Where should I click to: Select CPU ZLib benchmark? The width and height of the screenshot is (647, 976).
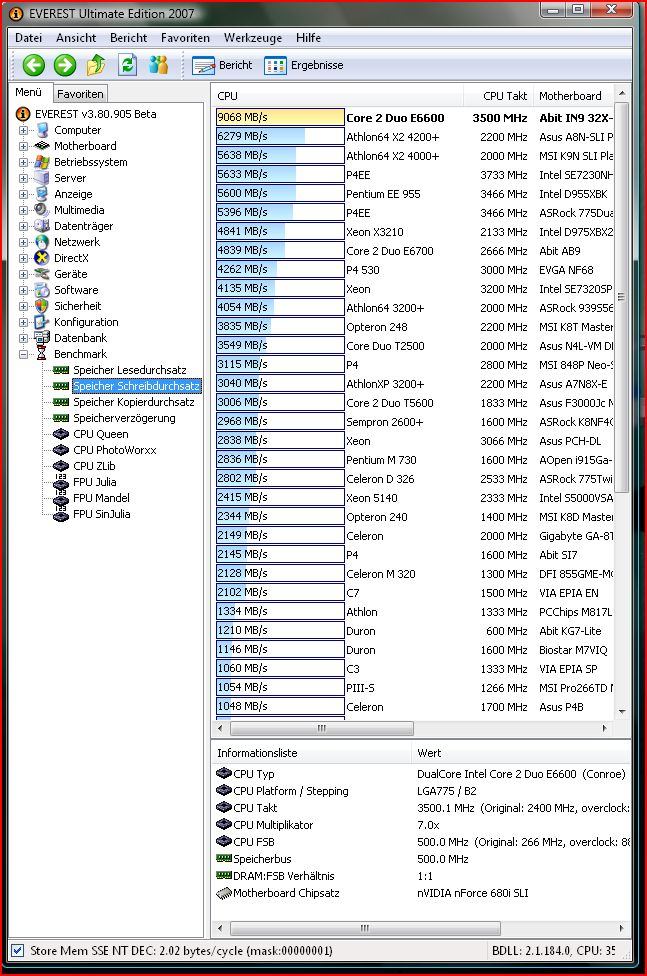tap(94, 466)
